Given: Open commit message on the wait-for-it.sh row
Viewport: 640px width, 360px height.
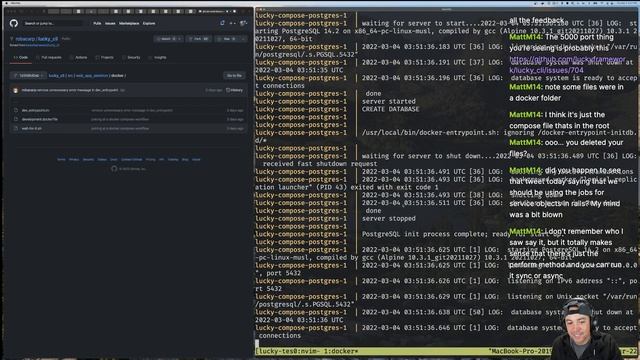Looking at the screenshot, I should tap(120, 128).
